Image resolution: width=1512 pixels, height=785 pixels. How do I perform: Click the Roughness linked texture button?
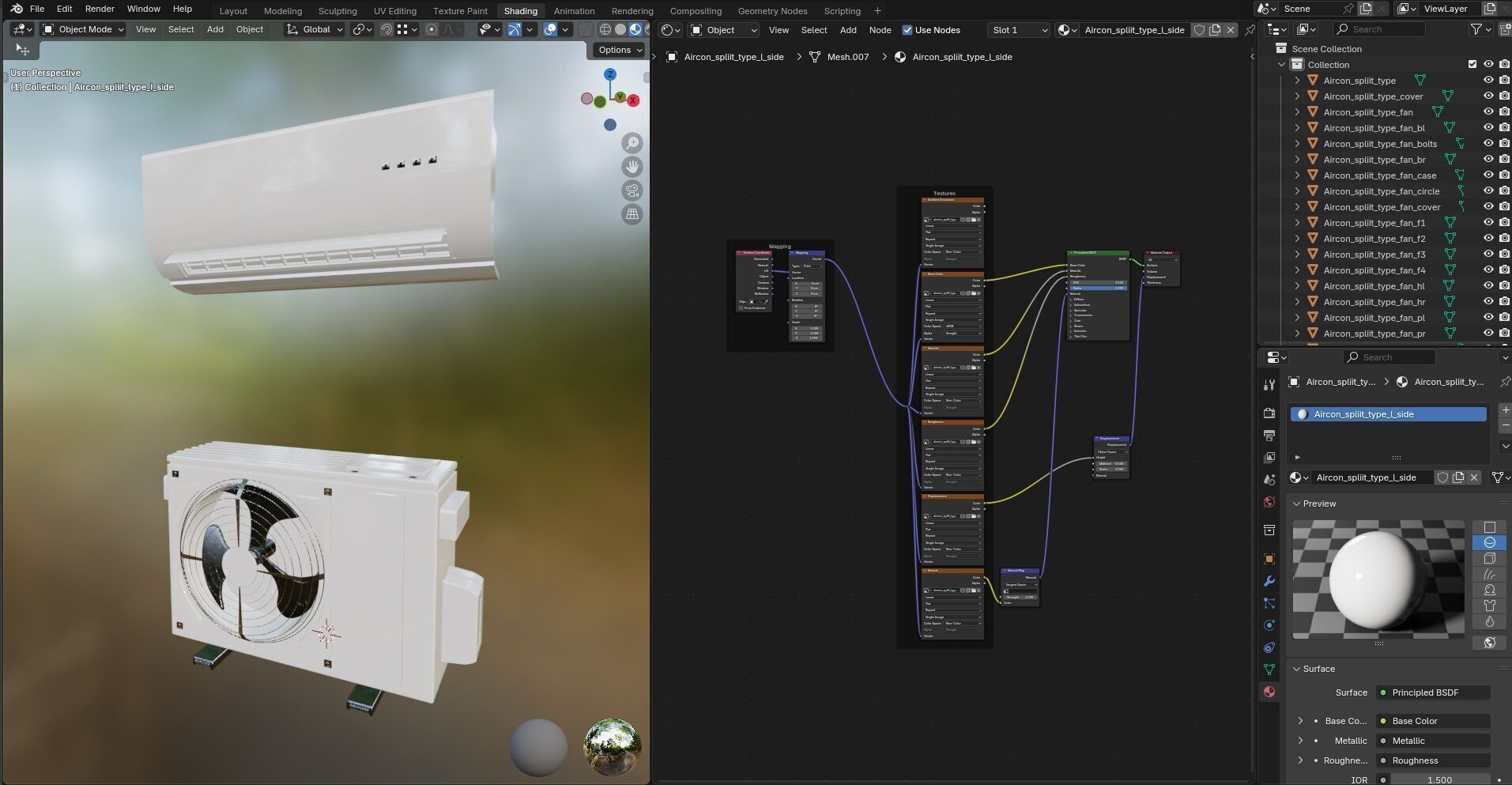(1433, 760)
